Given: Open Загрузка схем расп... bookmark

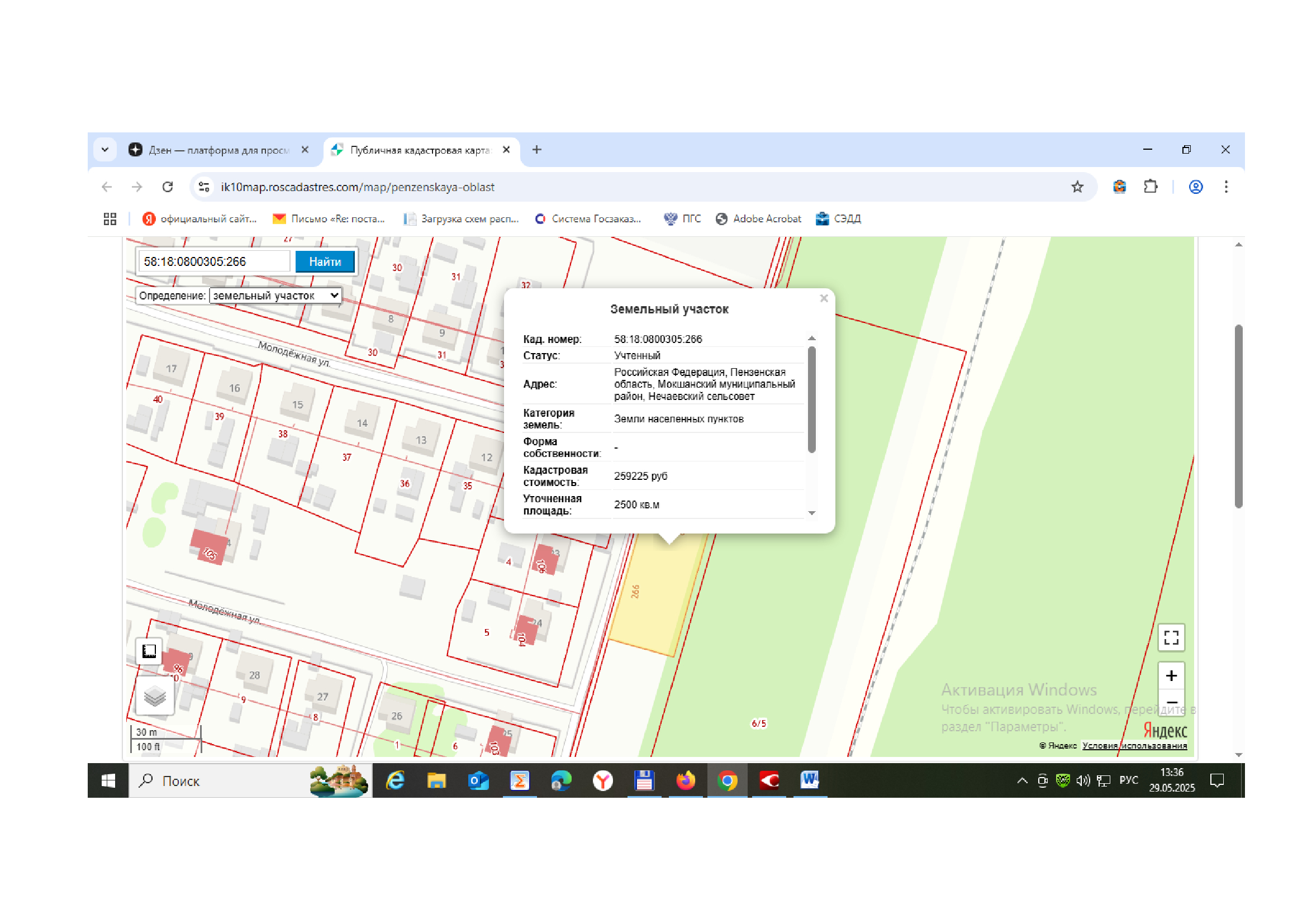Looking at the screenshot, I should click(461, 218).
